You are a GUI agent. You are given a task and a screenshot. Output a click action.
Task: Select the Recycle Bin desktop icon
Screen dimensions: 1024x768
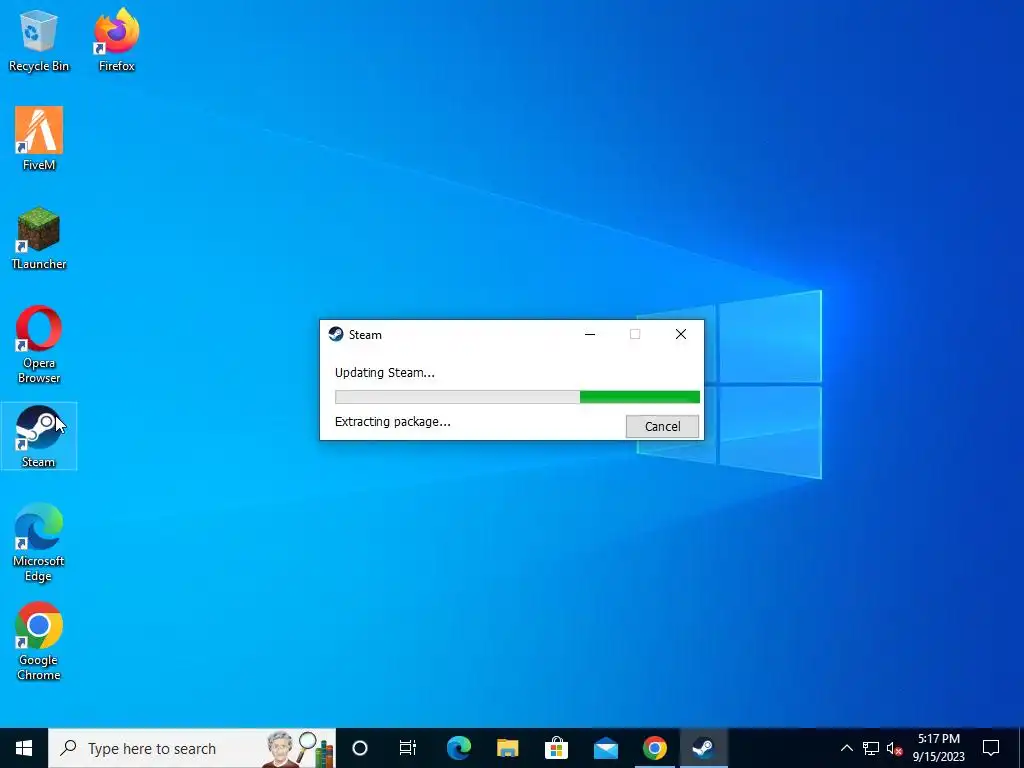(39, 40)
